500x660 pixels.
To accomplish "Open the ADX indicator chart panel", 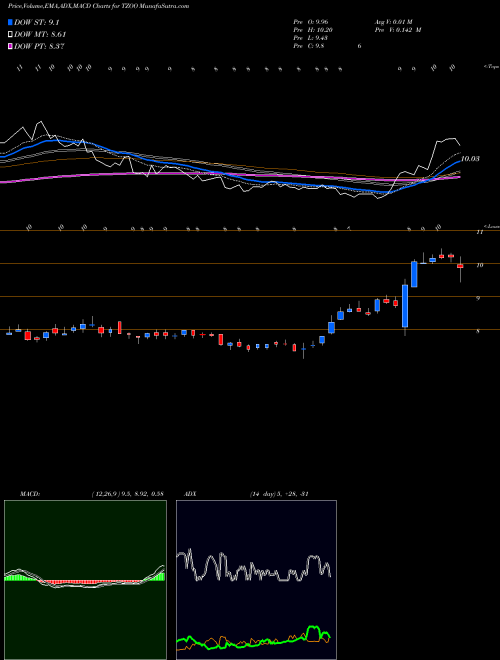I will pos(256,580).
